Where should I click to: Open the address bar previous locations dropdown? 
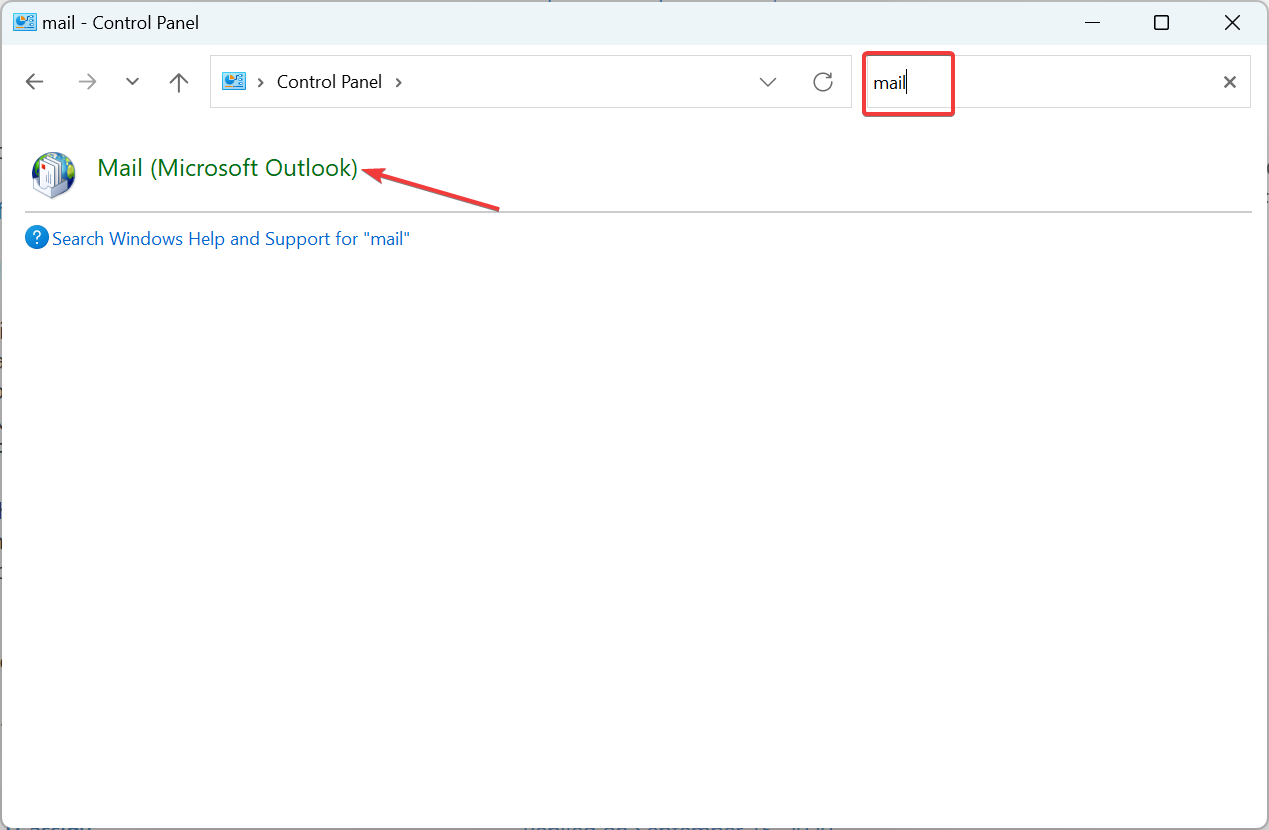tap(768, 82)
